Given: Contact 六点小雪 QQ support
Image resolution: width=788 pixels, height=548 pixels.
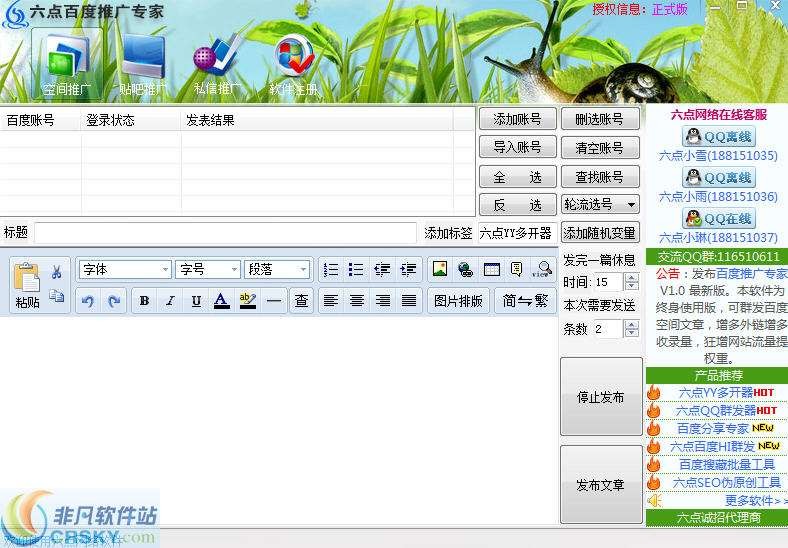Looking at the screenshot, I should click(x=719, y=136).
